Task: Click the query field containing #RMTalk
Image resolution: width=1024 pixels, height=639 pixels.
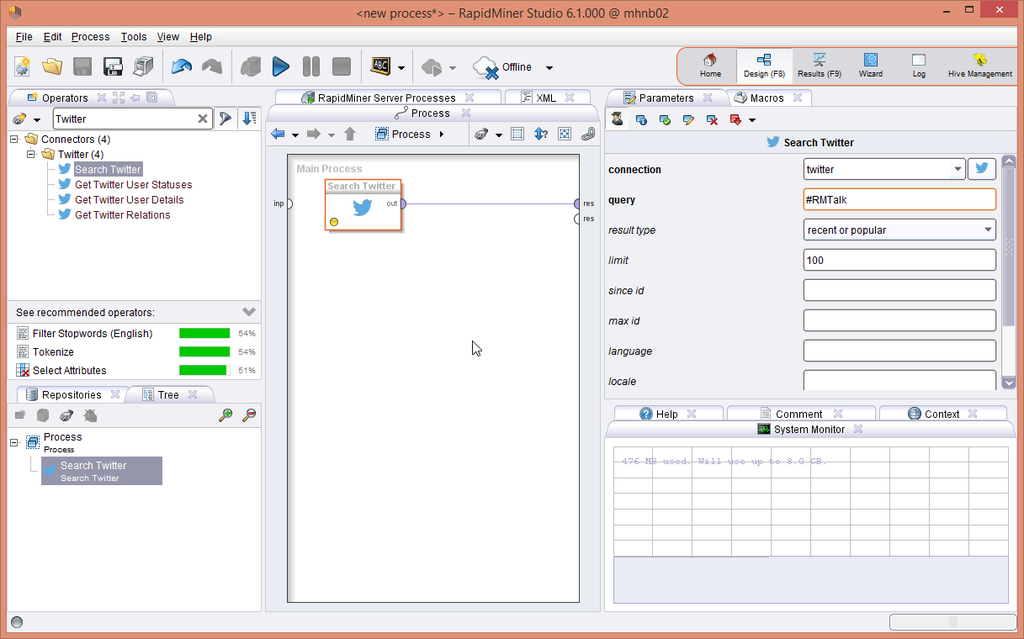Action: pos(899,199)
